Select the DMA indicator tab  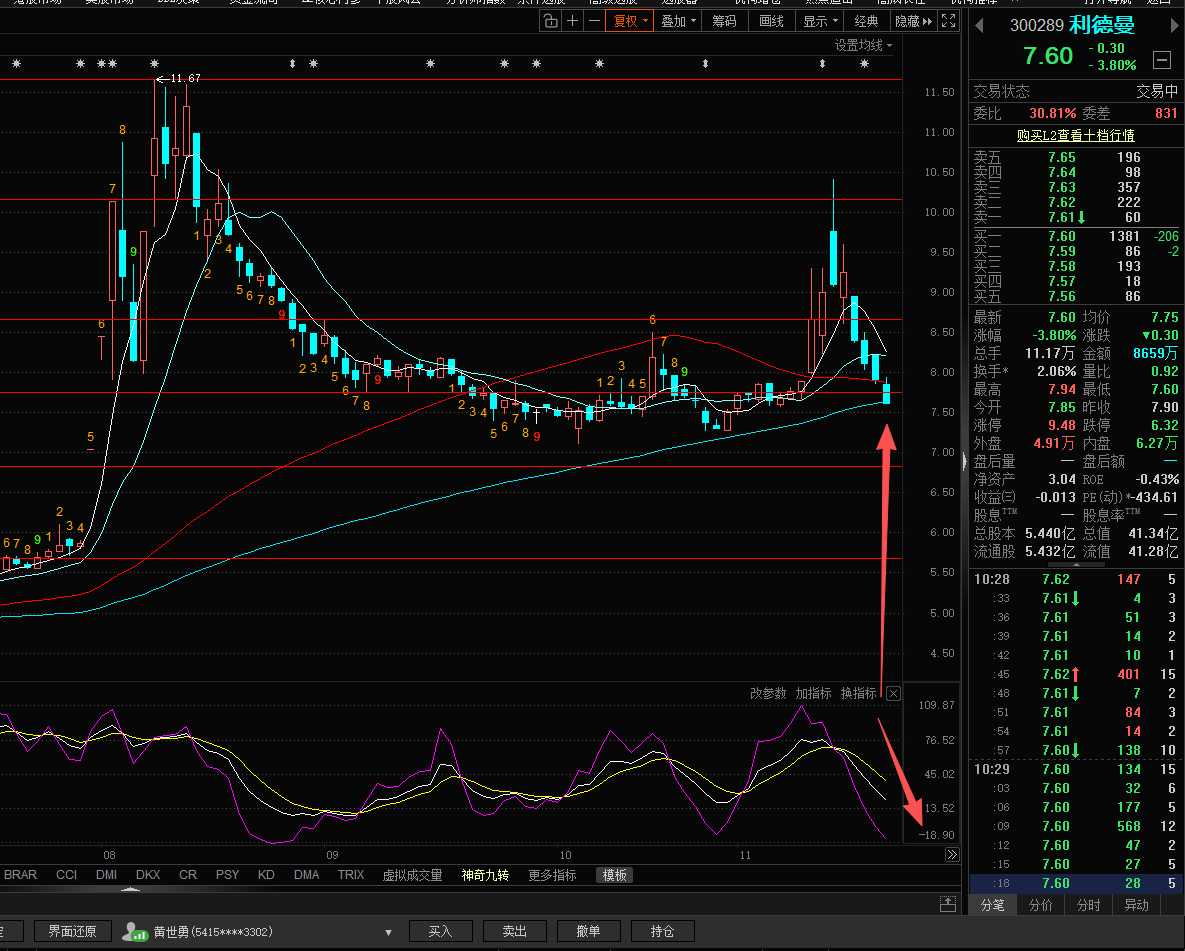[x=306, y=875]
